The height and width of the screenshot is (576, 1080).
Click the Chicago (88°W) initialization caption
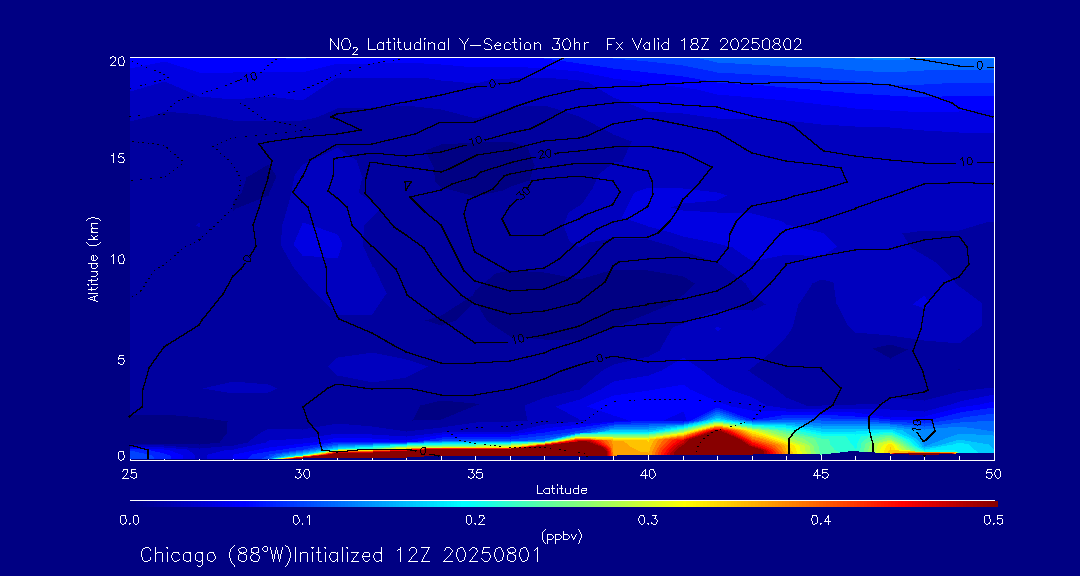[x=340, y=555]
